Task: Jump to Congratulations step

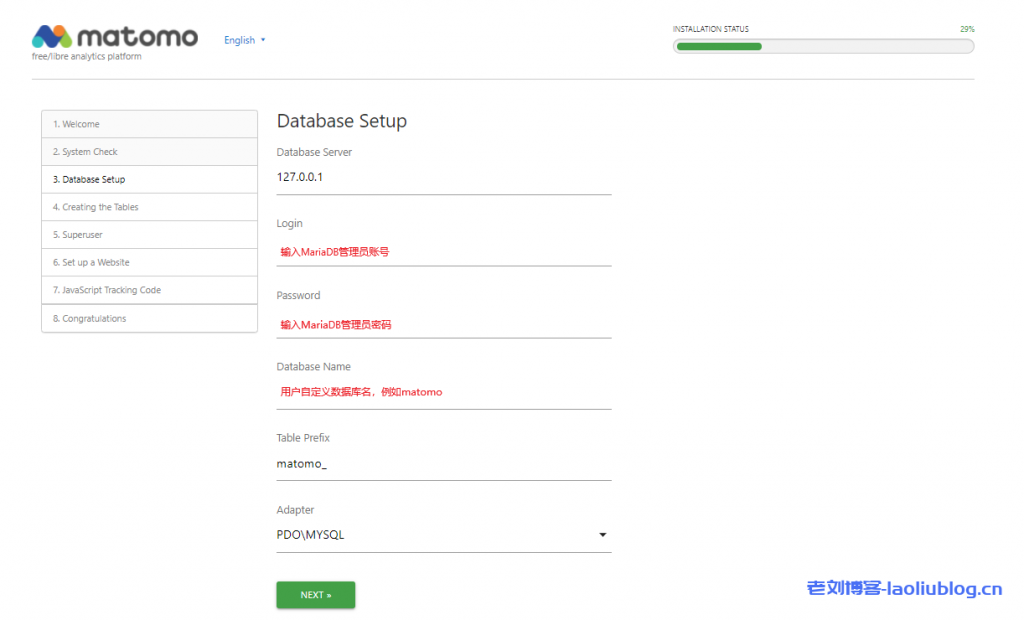Action: pos(149,318)
